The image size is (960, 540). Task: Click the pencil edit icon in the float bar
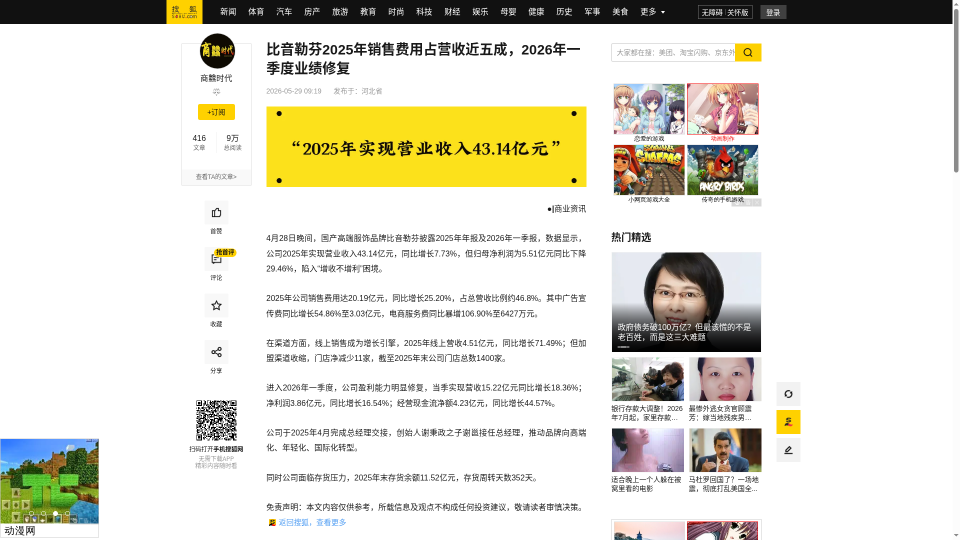(x=788, y=450)
